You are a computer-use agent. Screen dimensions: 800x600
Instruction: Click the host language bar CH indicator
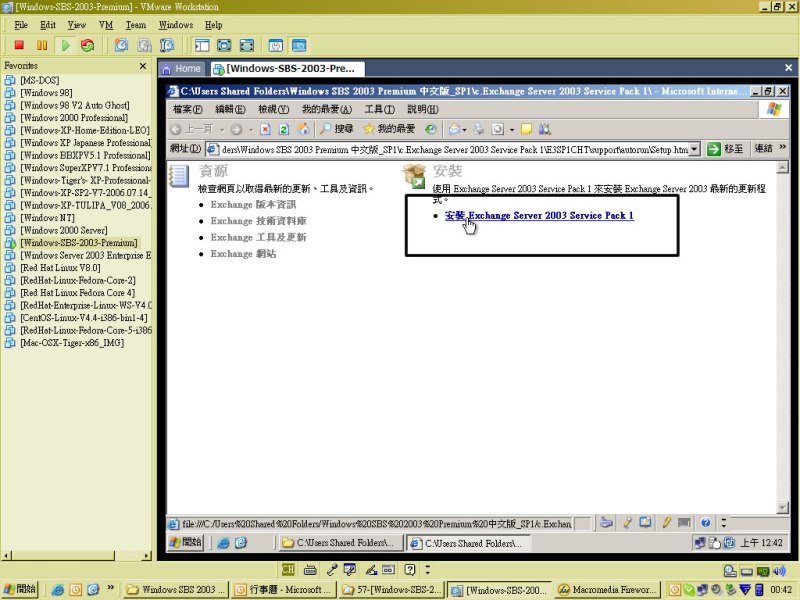click(288, 569)
